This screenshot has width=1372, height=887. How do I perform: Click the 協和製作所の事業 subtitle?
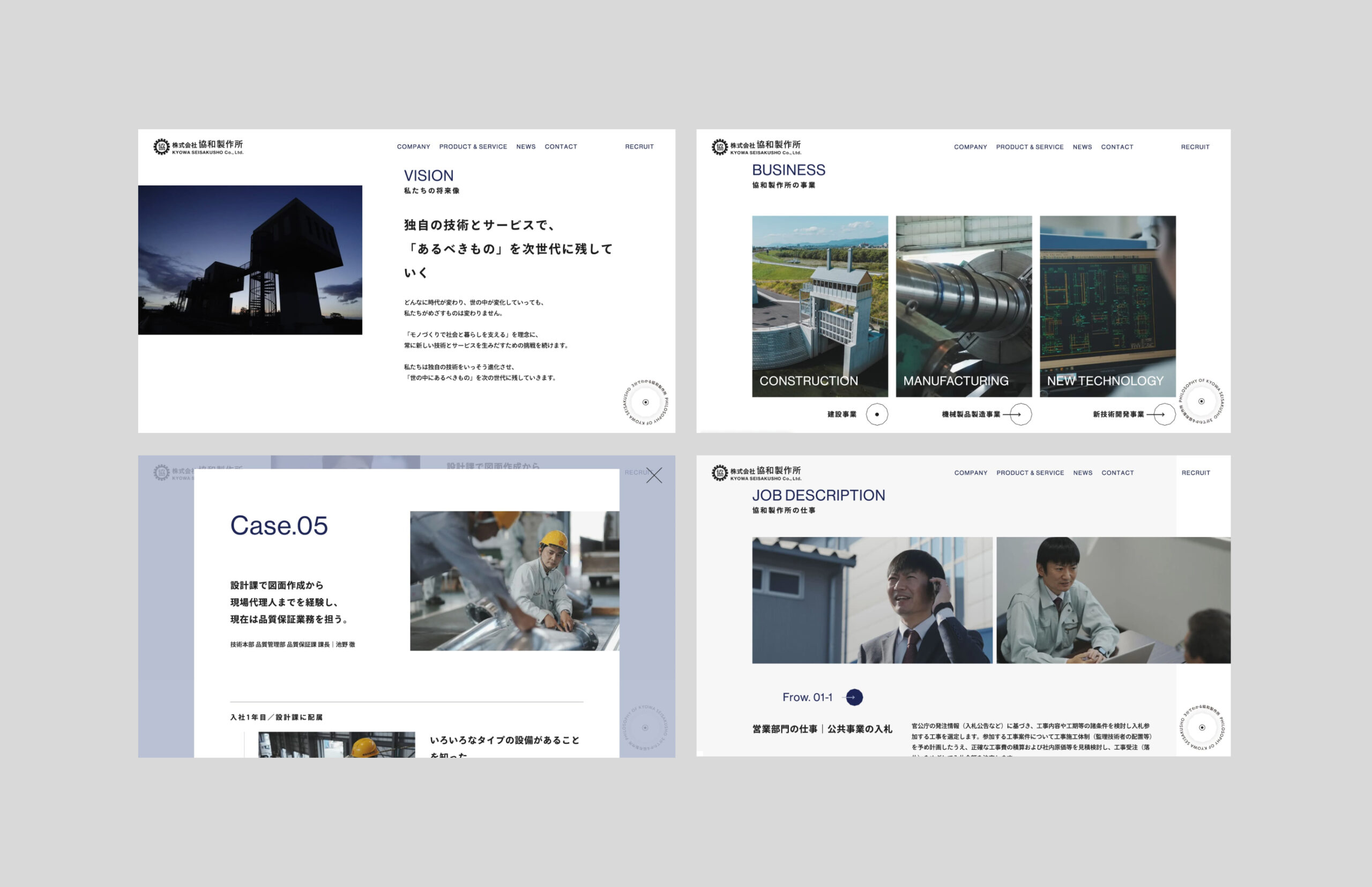(784, 185)
